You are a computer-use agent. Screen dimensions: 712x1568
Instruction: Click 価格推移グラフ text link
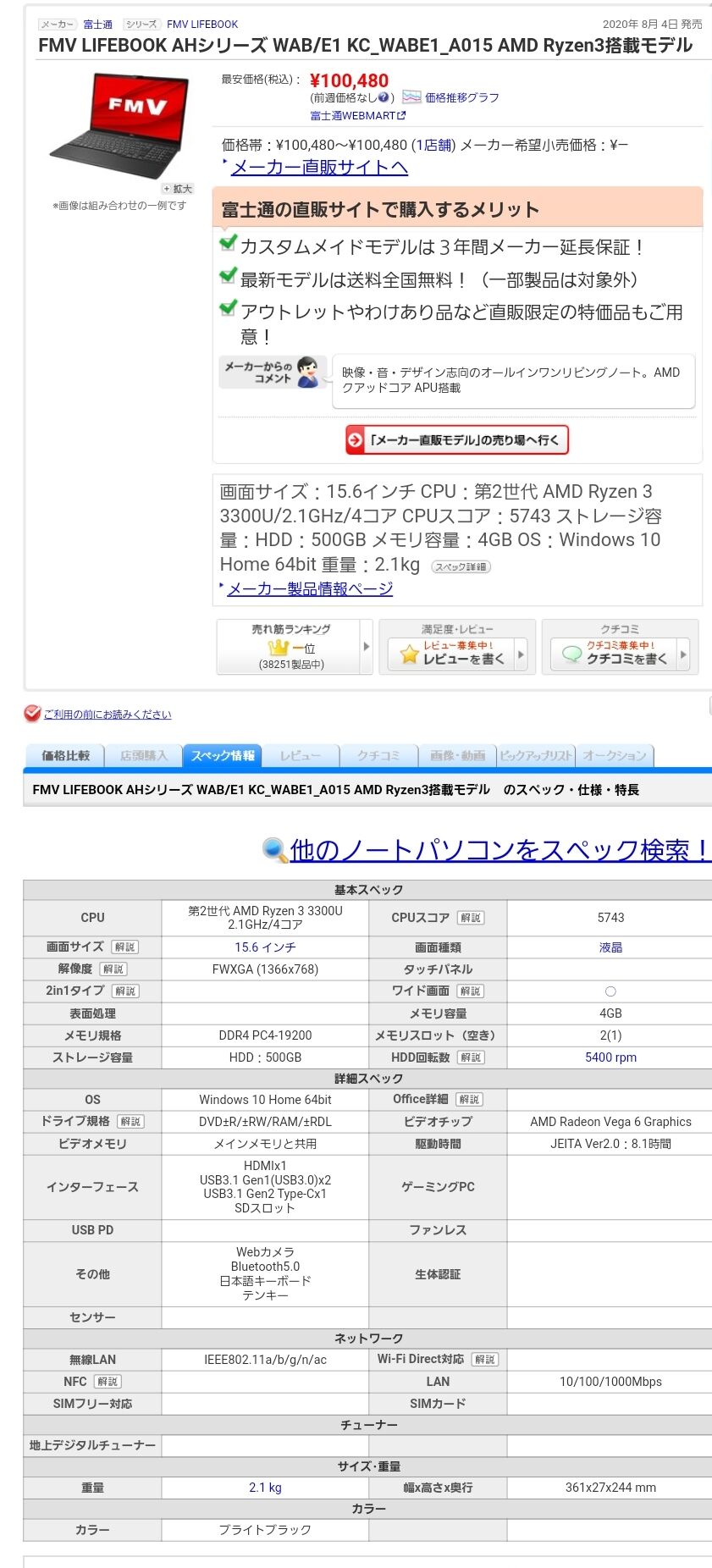click(x=461, y=97)
